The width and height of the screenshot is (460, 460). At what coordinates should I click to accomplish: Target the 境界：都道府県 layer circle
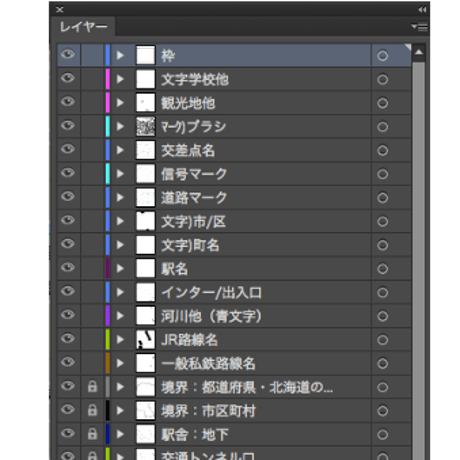[x=382, y=387]
